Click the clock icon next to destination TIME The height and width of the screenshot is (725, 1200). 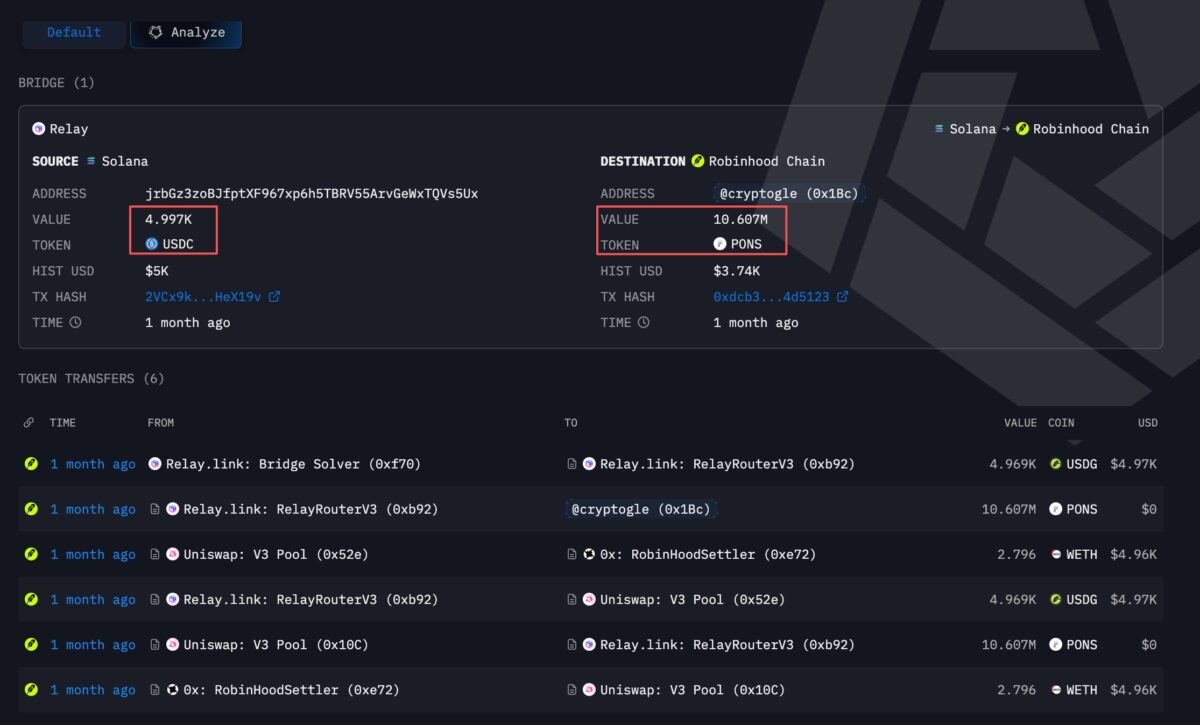(644, 323)
